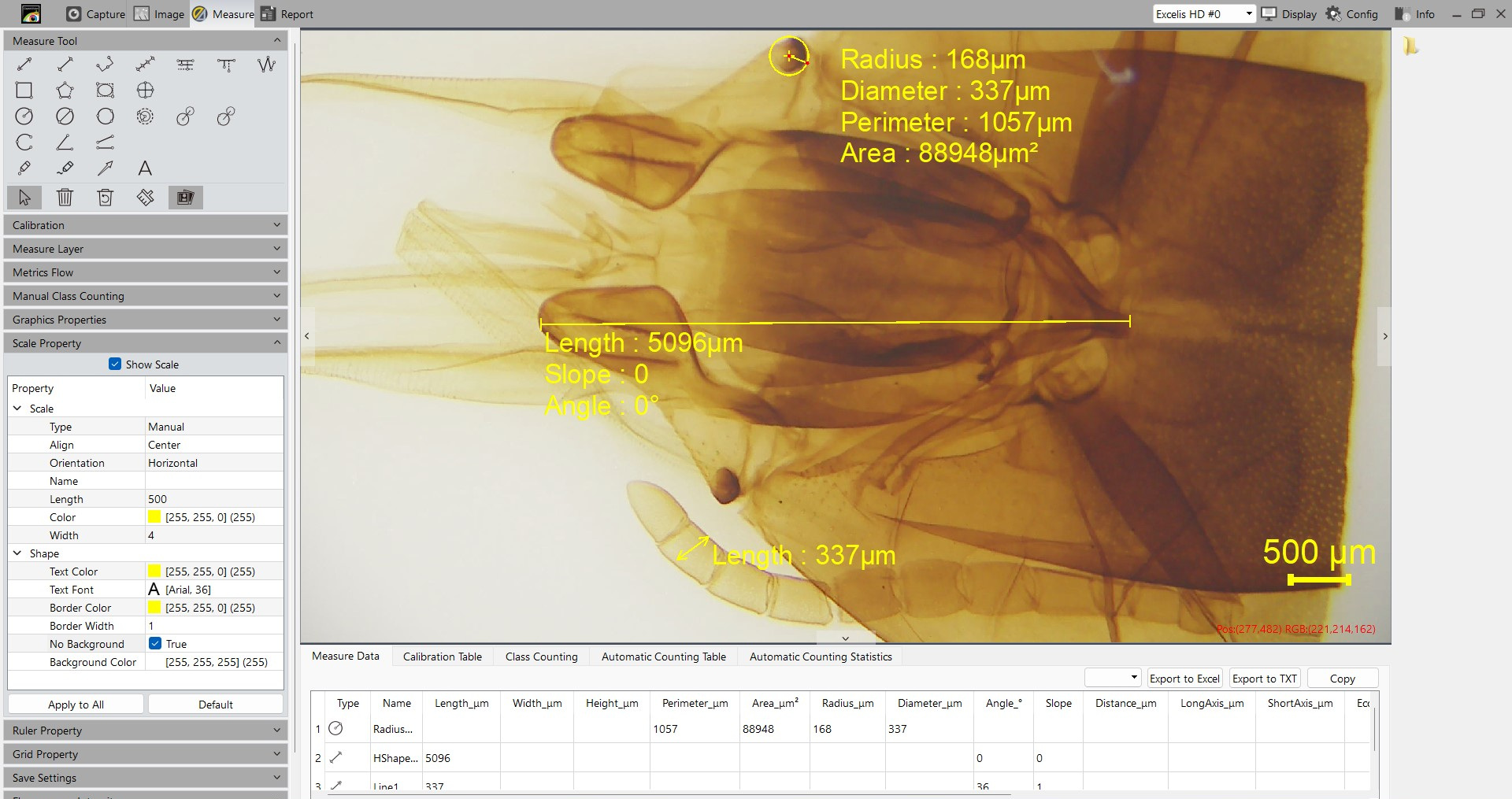Select the polygon measure tool
Viewport: 1512px width, 799px height.
65,91
